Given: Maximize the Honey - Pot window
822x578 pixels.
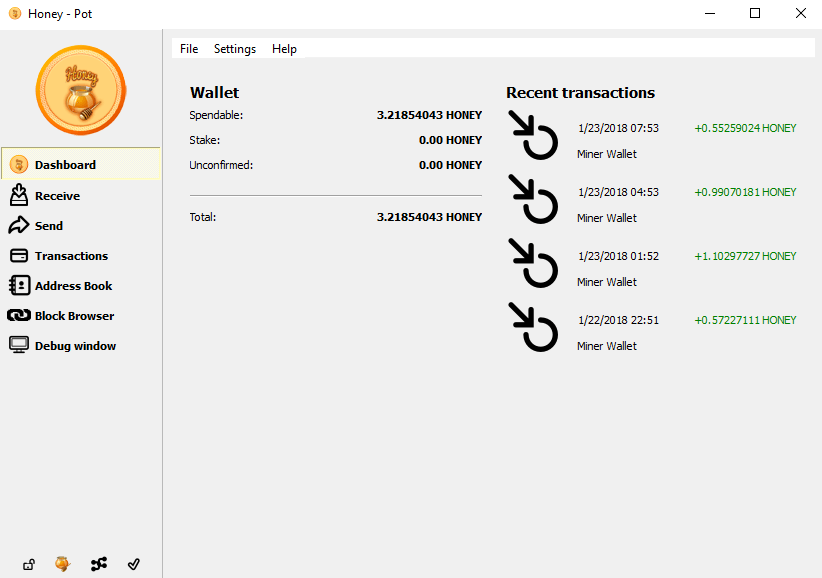Looking at the screenshot, I should tap(755, 14).
